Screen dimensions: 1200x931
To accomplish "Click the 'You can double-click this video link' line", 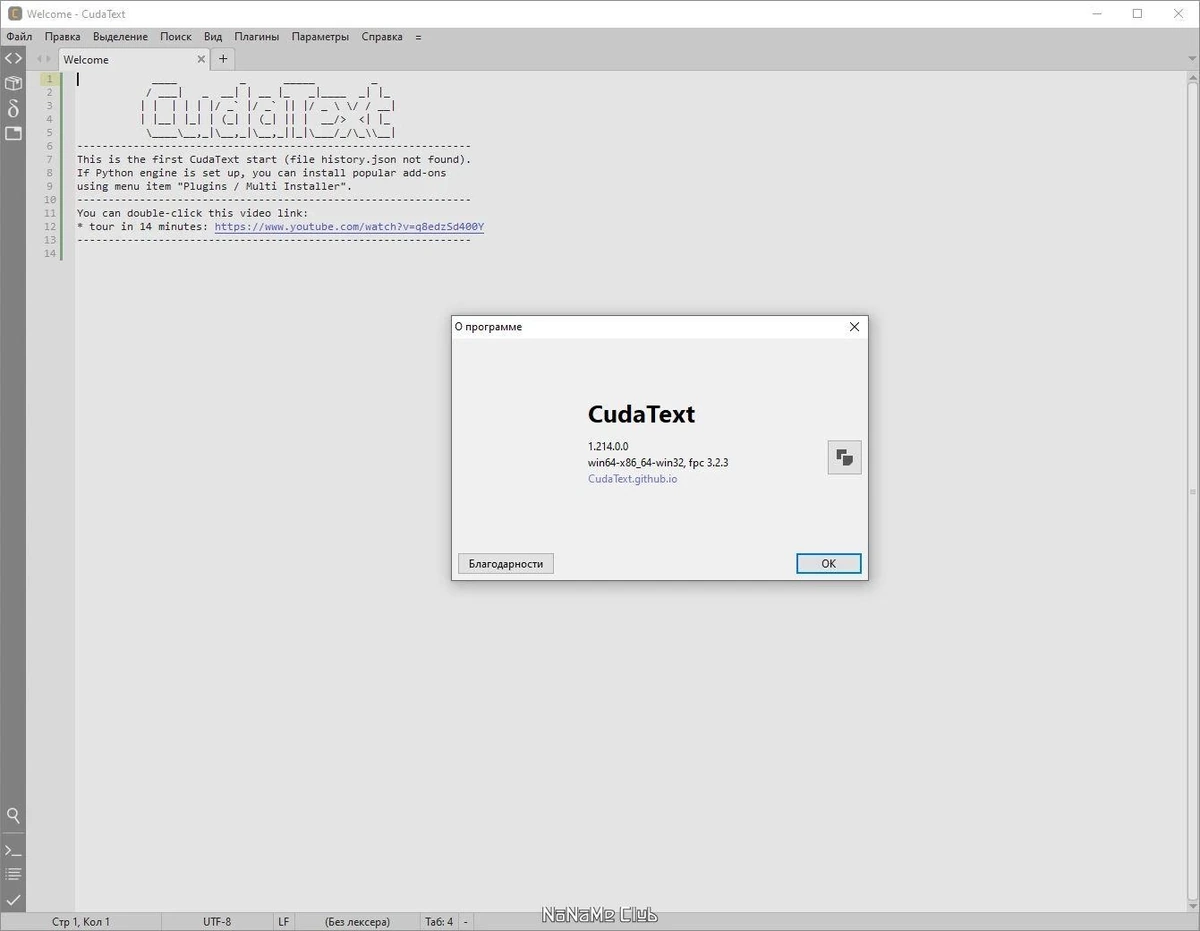I will (x=193, y=213).
